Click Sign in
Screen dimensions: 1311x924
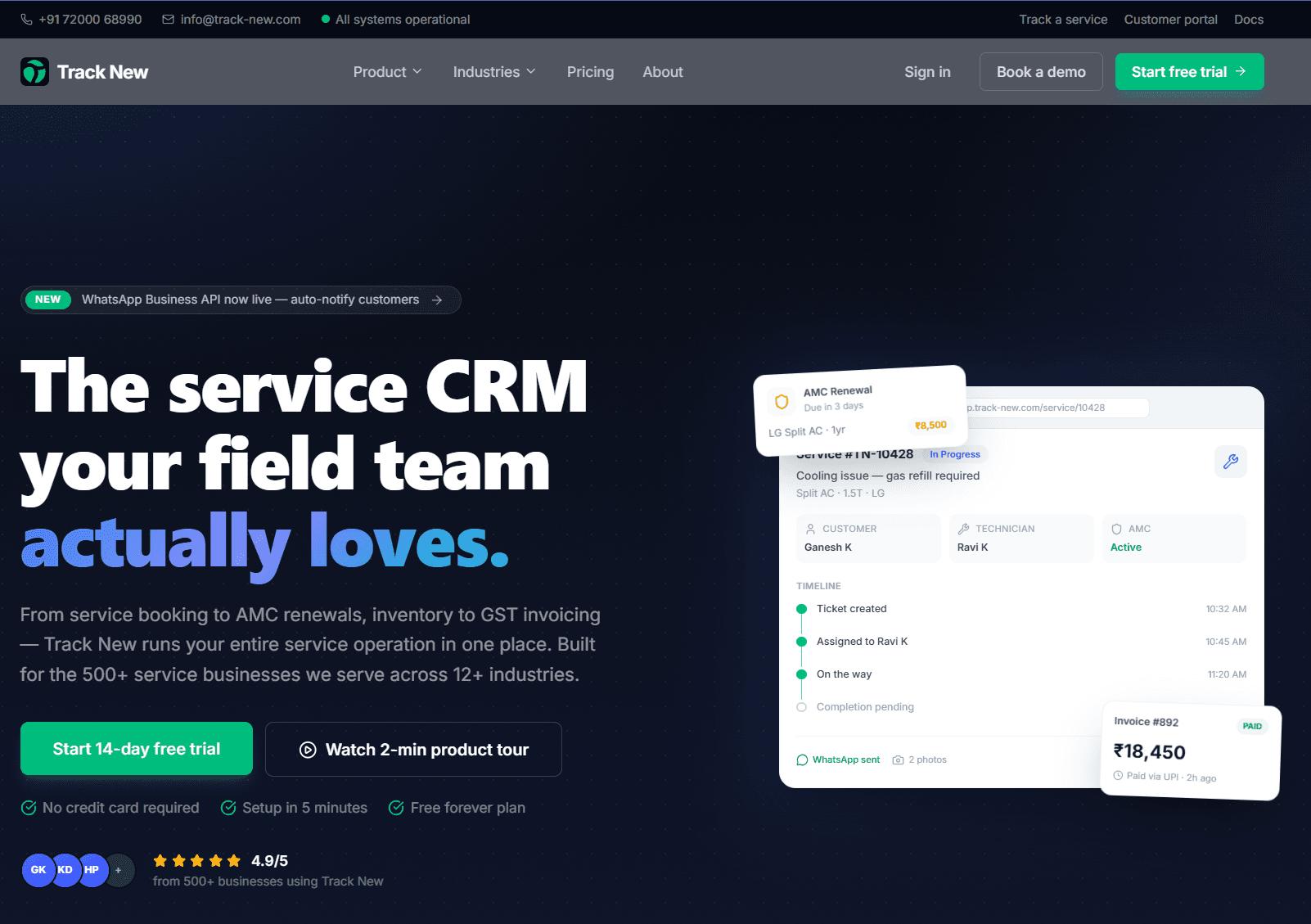(927, 72)
